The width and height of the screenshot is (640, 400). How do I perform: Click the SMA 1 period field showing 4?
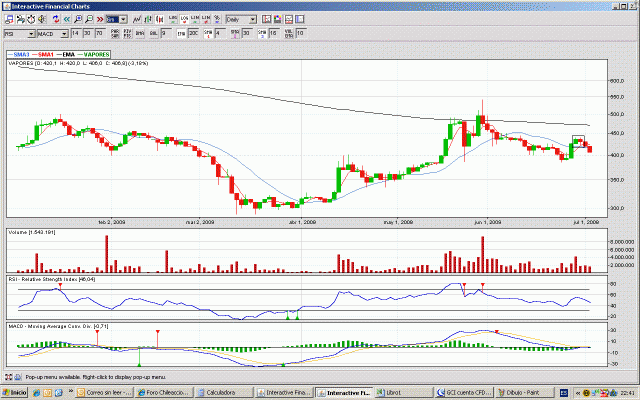[x=220, y=33]
